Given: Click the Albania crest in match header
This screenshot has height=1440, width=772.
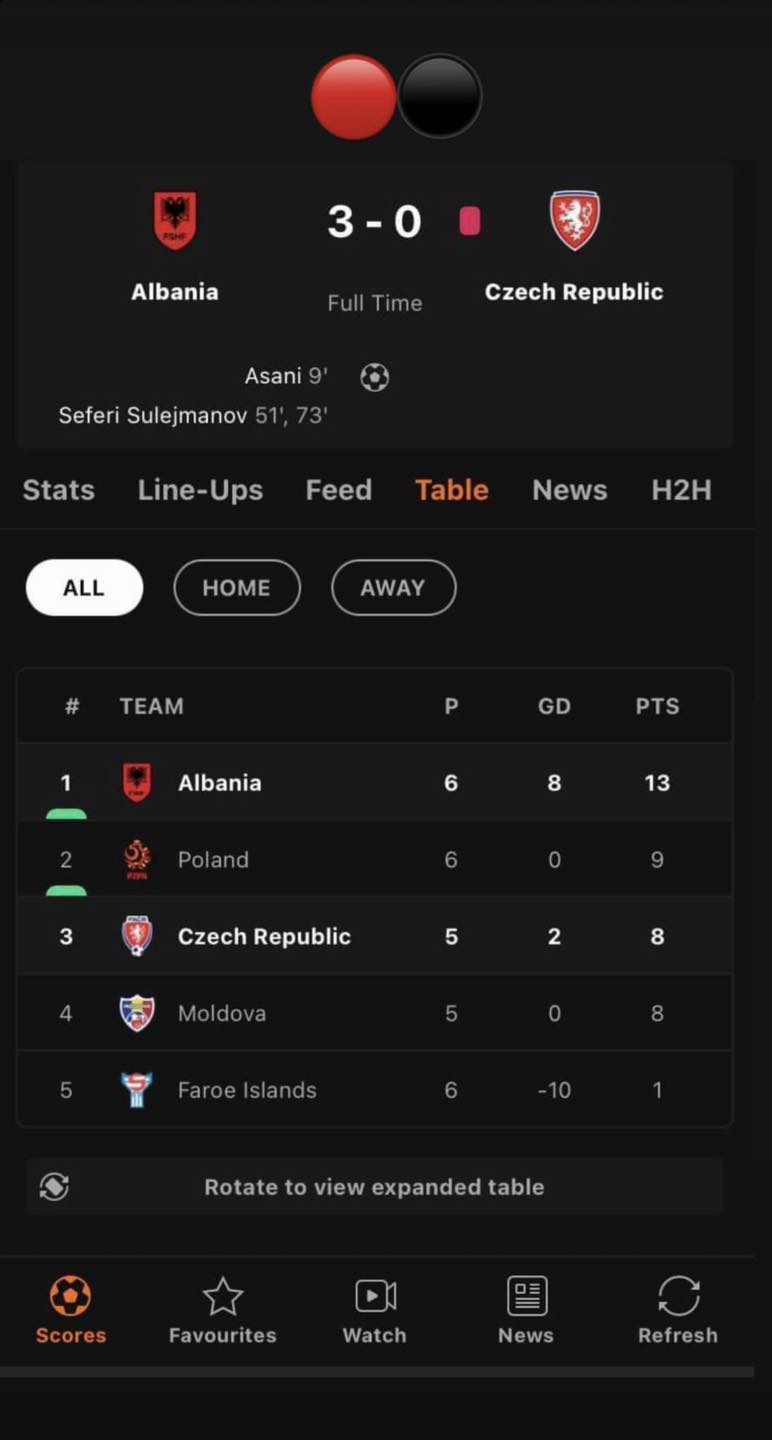Looking at the screenshot, I should [x=175, y=220].
